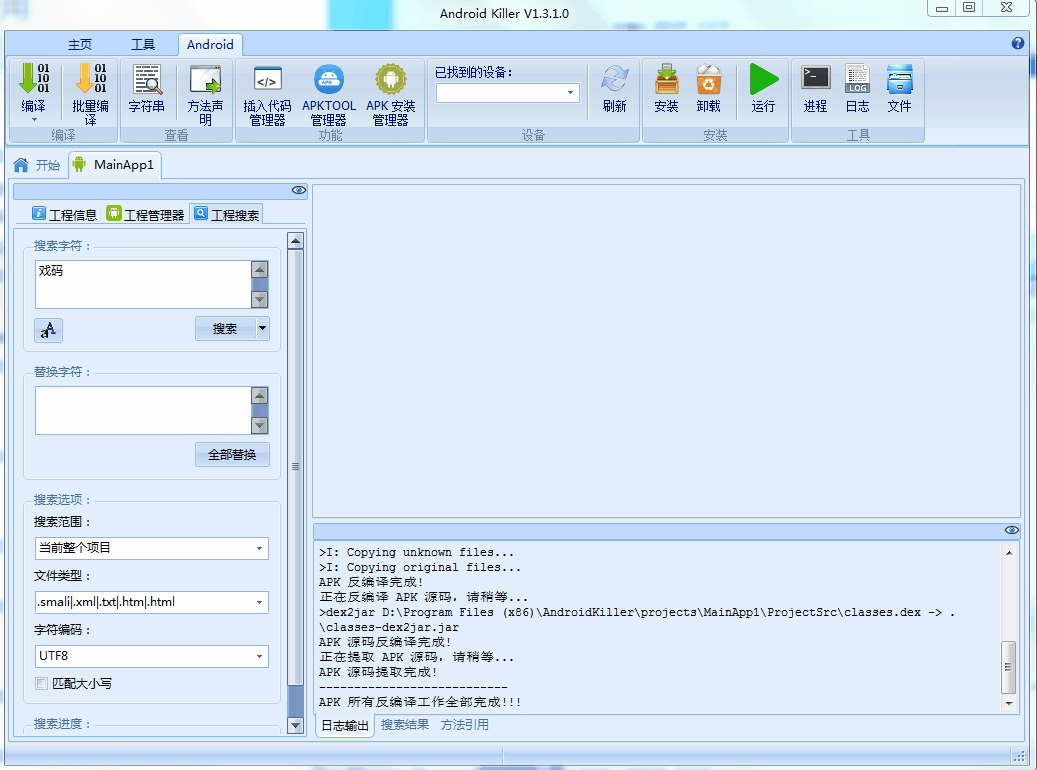Open the 搜索范围 dropdown
Image resolution: width=1037 pixels, height=770 pixels.
259,548
